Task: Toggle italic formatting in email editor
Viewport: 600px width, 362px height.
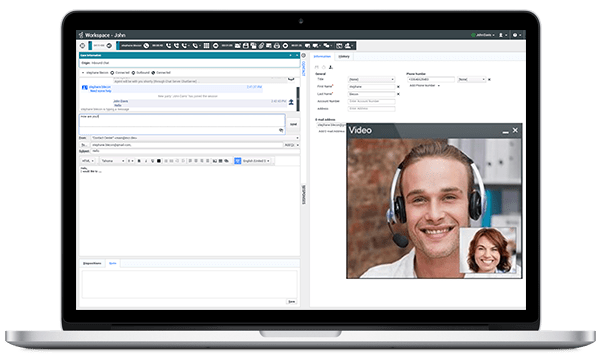Action: [146, 161]
